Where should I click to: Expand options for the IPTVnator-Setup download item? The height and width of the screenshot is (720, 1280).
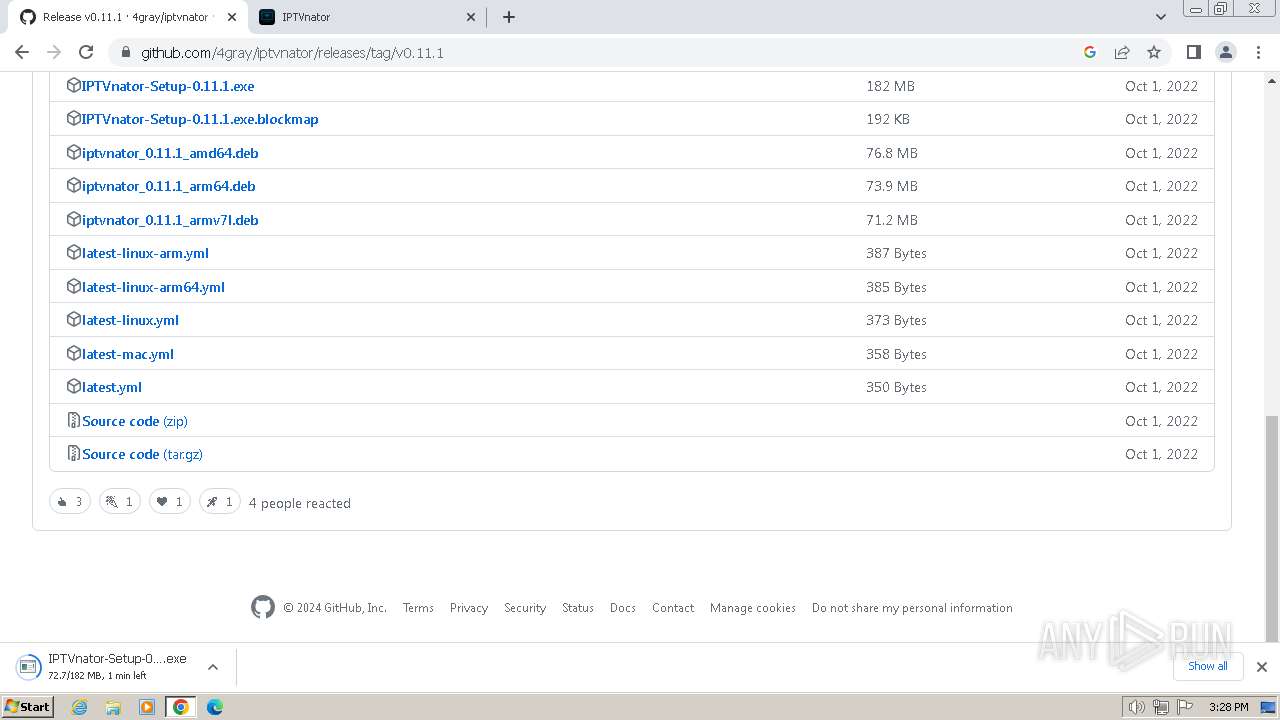[x=212, y=666]
